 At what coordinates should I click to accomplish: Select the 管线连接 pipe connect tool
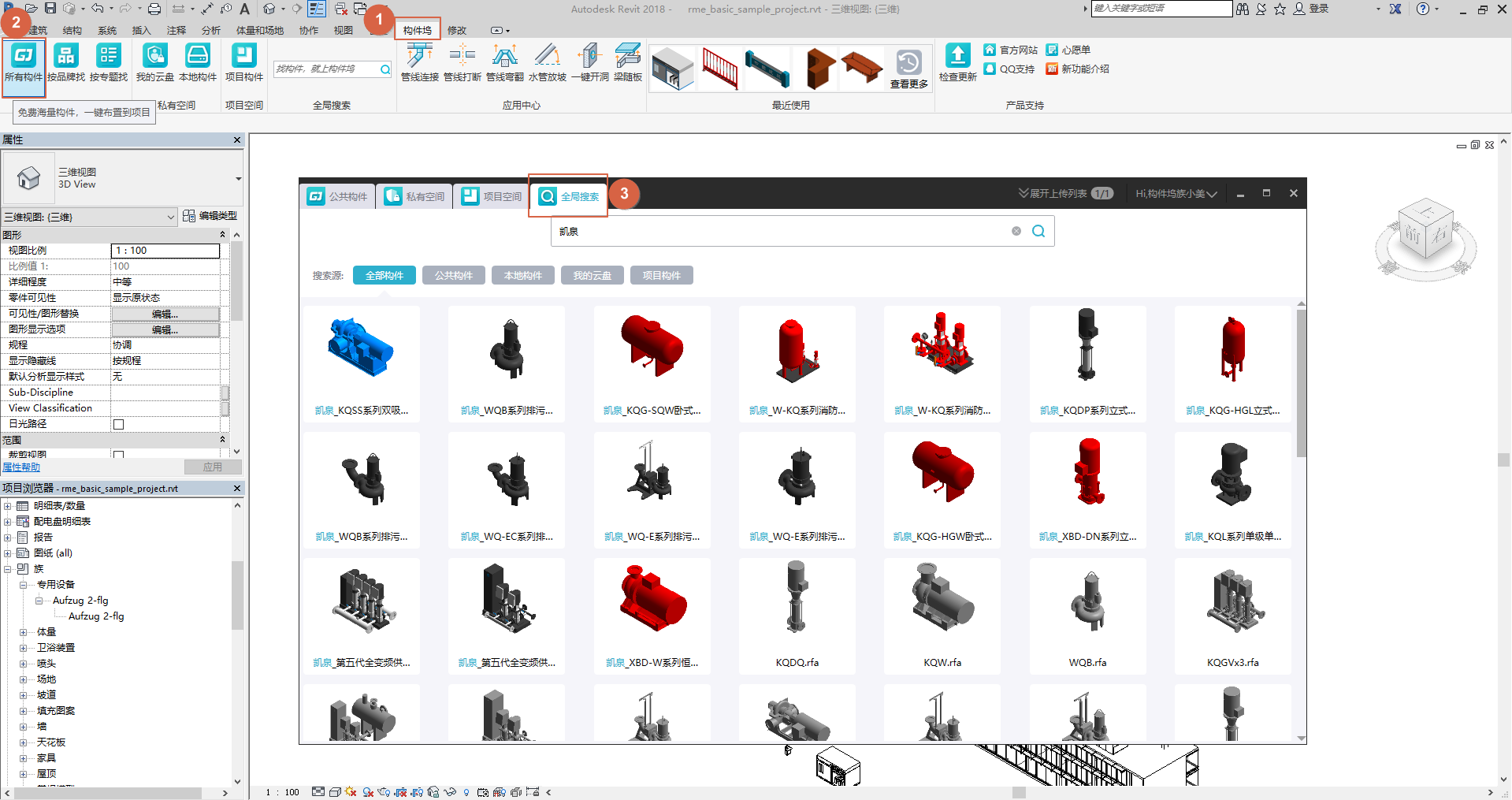[420, 63]
